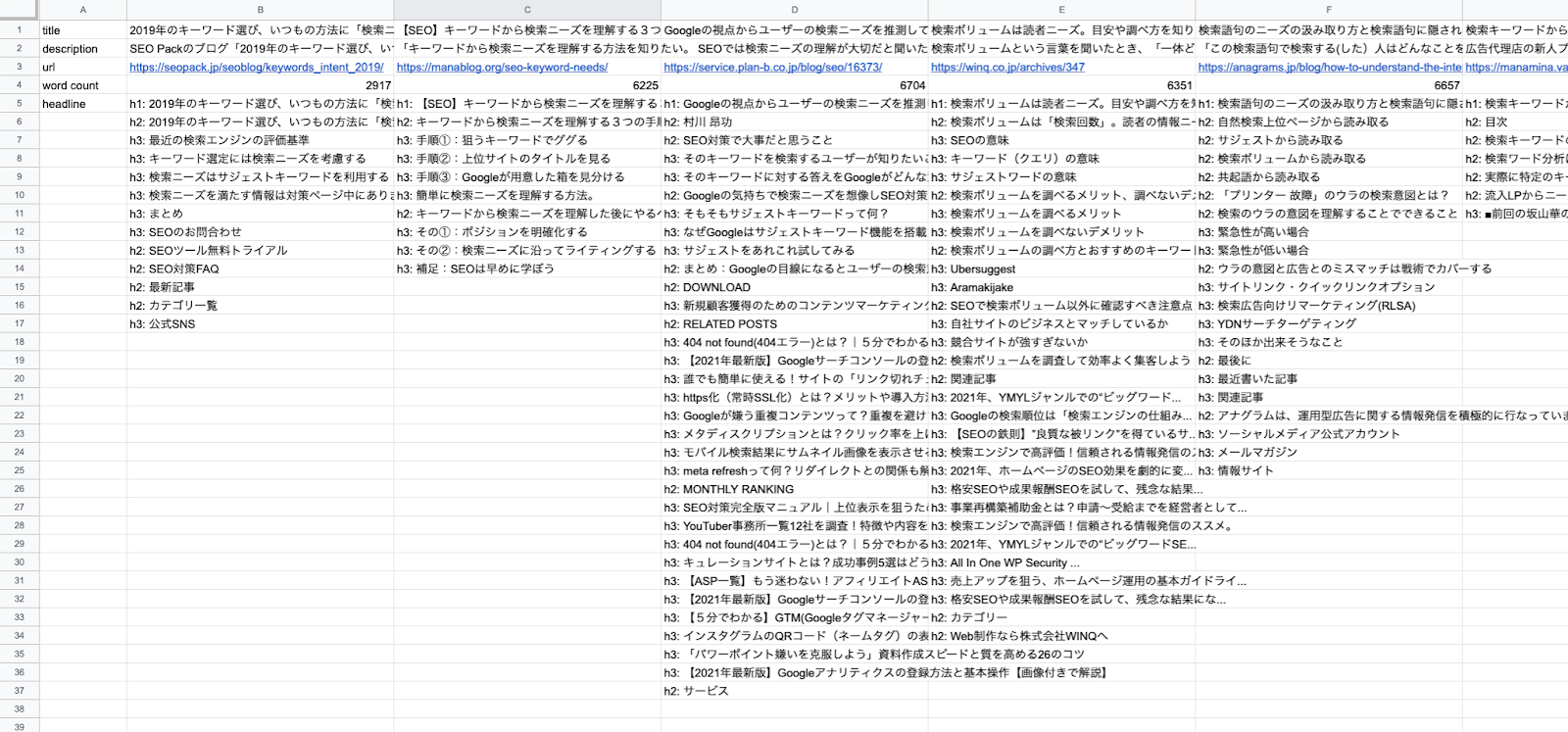This screenshot has height=732, width=1568.
Task: Select column A header
Action: coord(83,10)
